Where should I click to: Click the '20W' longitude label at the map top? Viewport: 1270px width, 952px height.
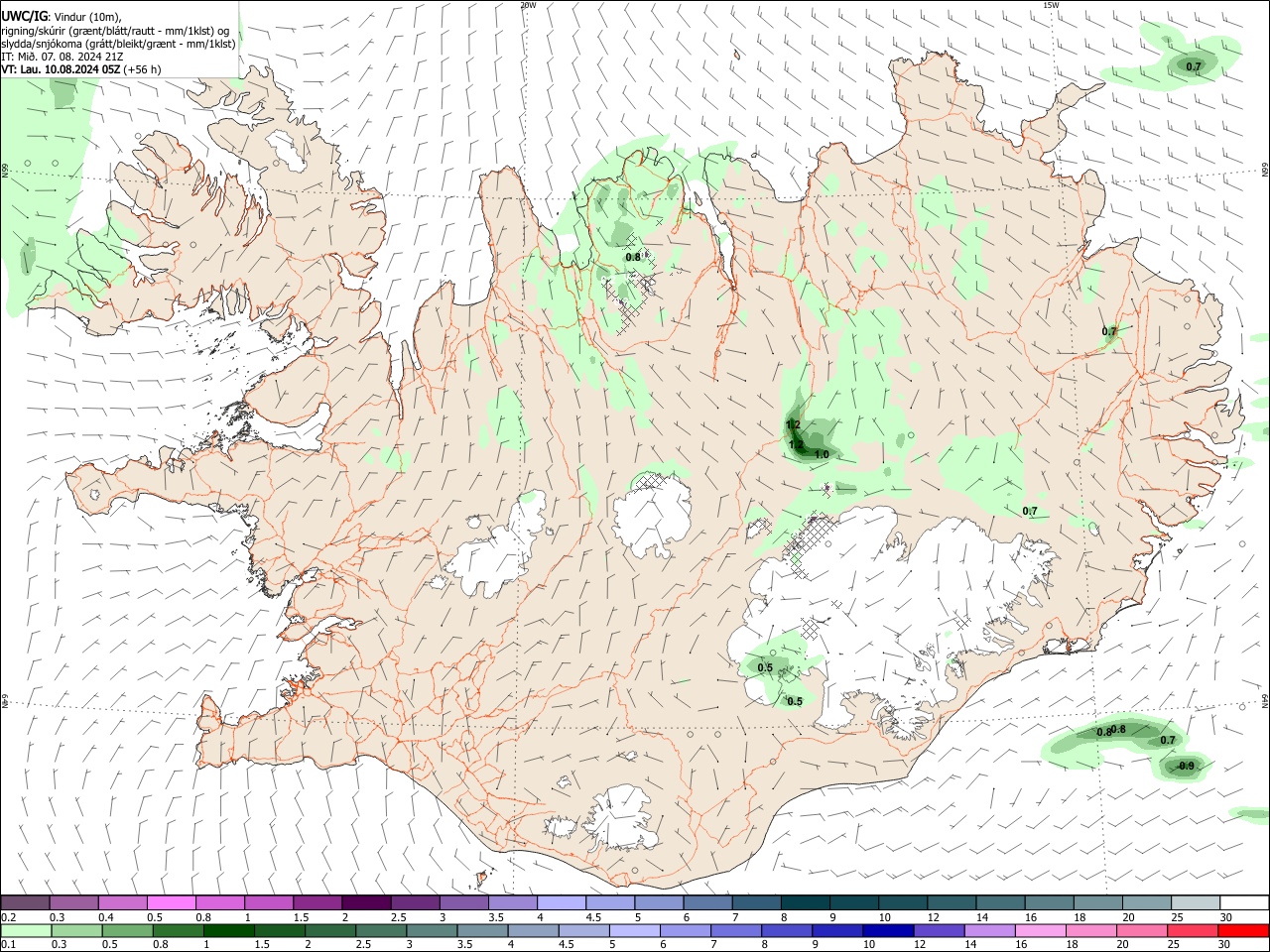tap(528, 5)
